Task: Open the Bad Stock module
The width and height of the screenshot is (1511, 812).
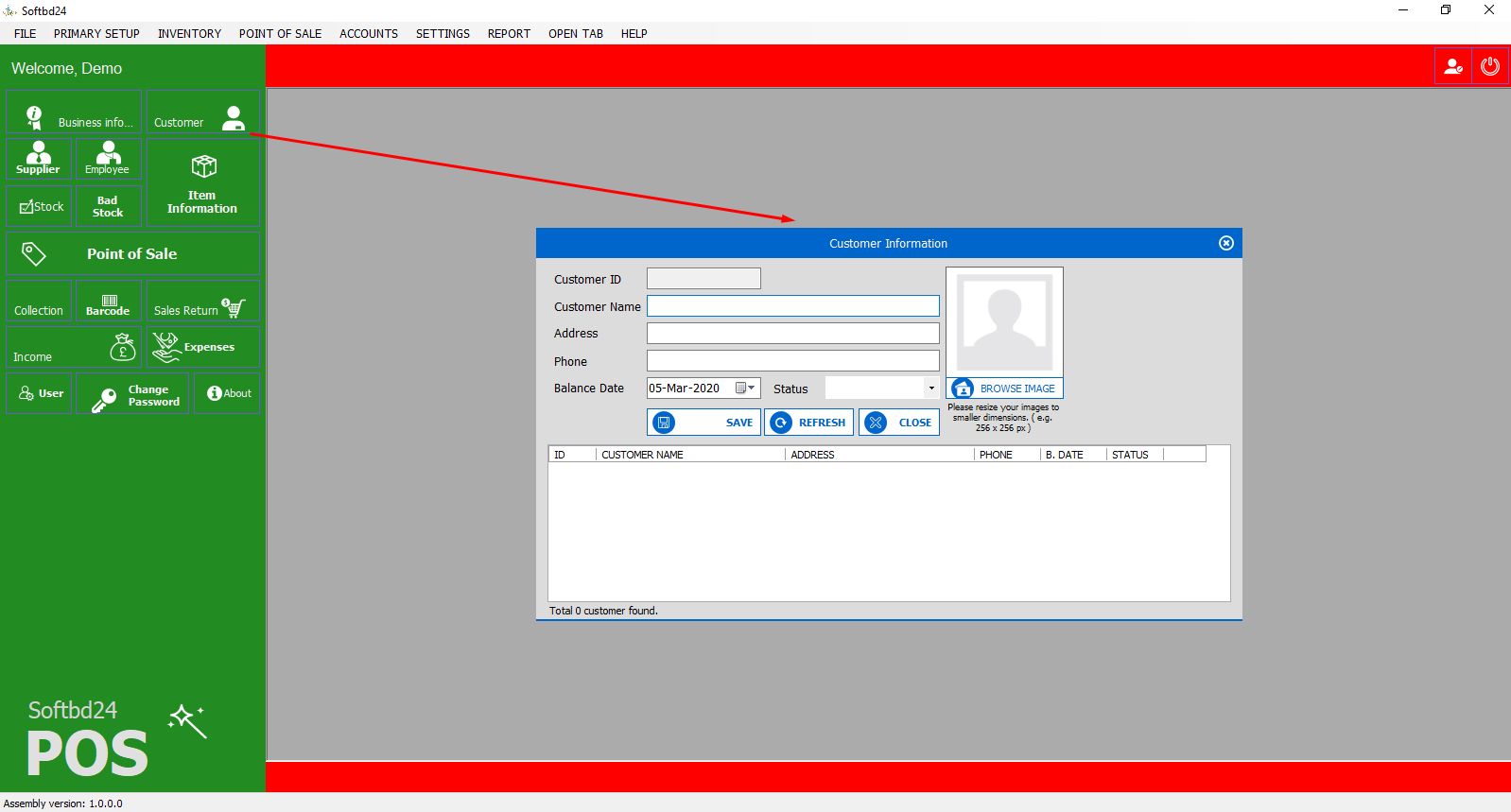Action: tap(108, 205)
